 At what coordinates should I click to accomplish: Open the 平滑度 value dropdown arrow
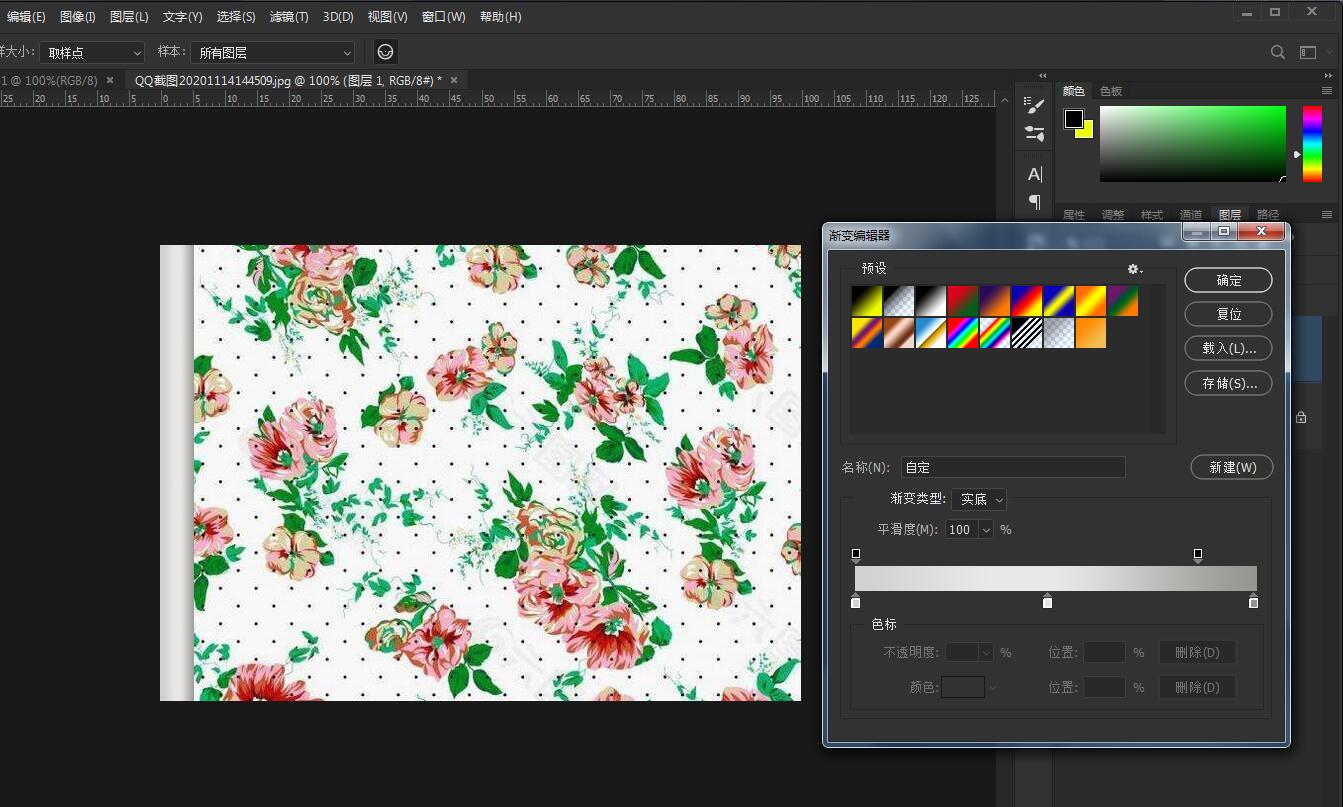tap(986, 530)
